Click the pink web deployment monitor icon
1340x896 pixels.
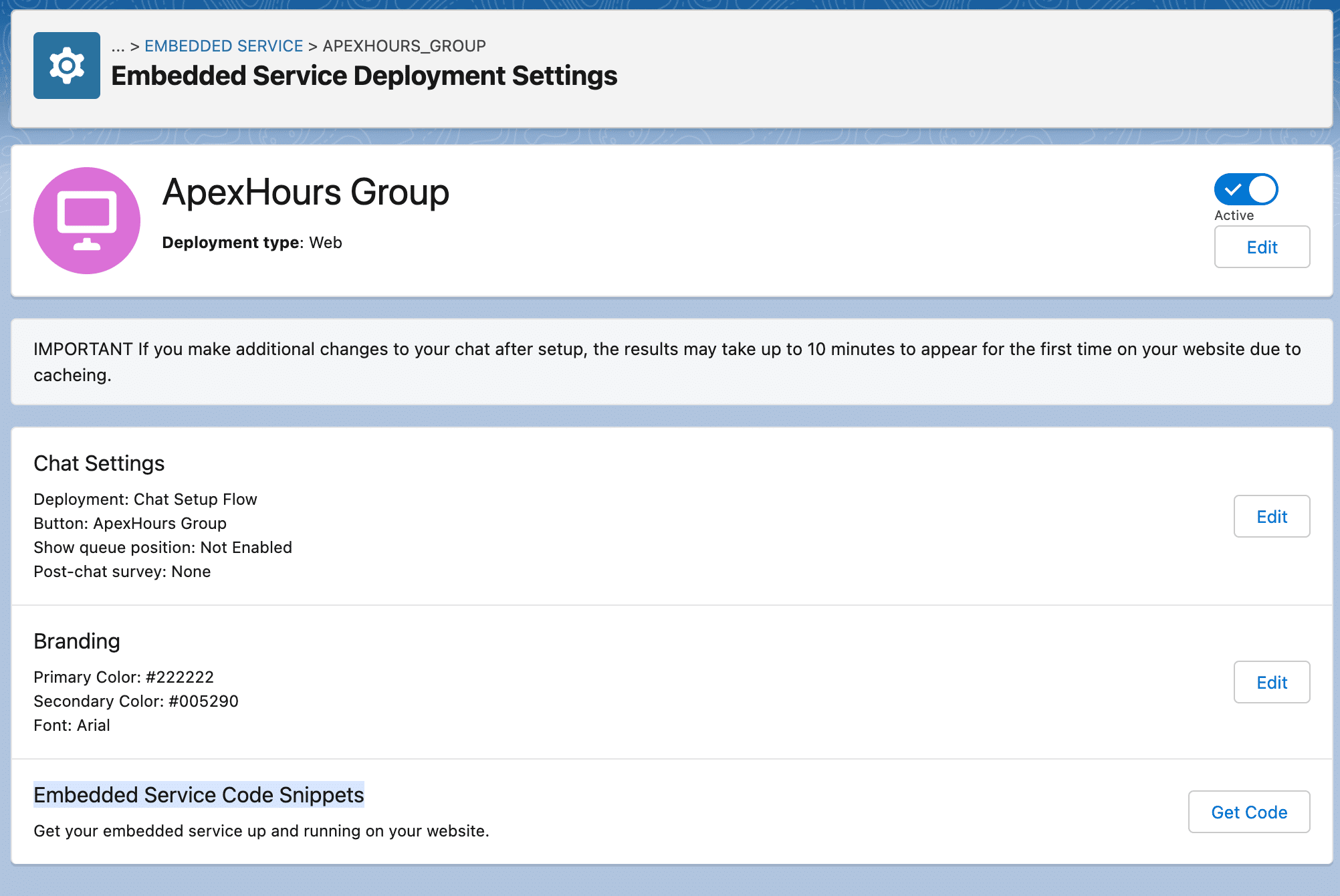[x=87, y=219]
